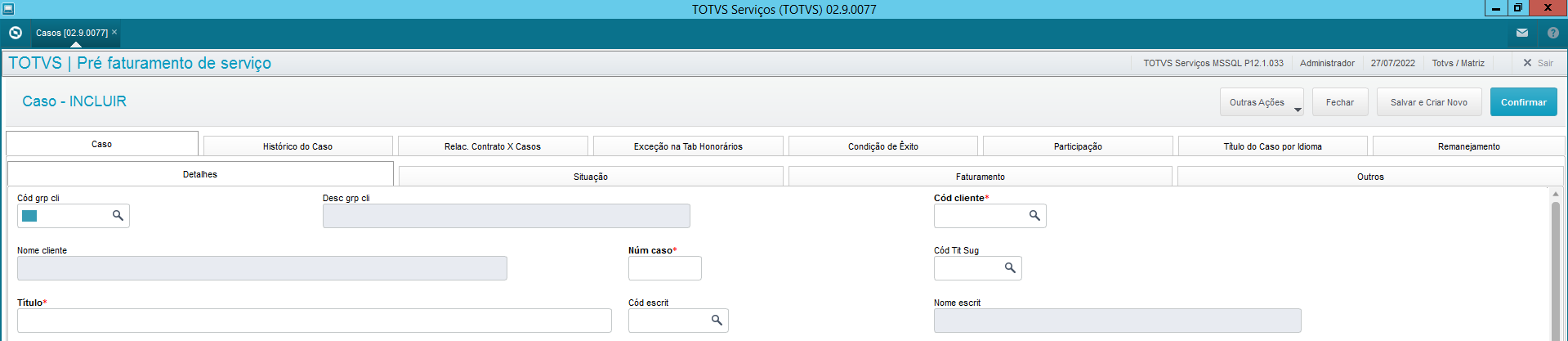Click the Totvs / Matriz label
1568x341 pixels.
click(x=1458, y=63)
